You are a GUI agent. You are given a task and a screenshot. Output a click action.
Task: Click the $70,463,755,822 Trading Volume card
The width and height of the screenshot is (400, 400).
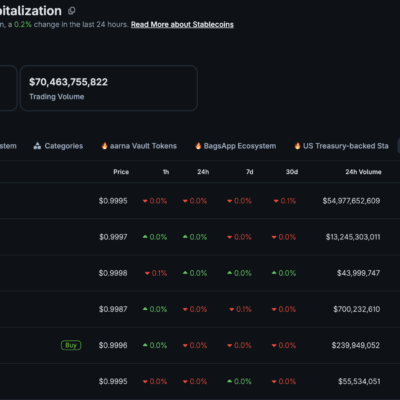click(109, 88)
